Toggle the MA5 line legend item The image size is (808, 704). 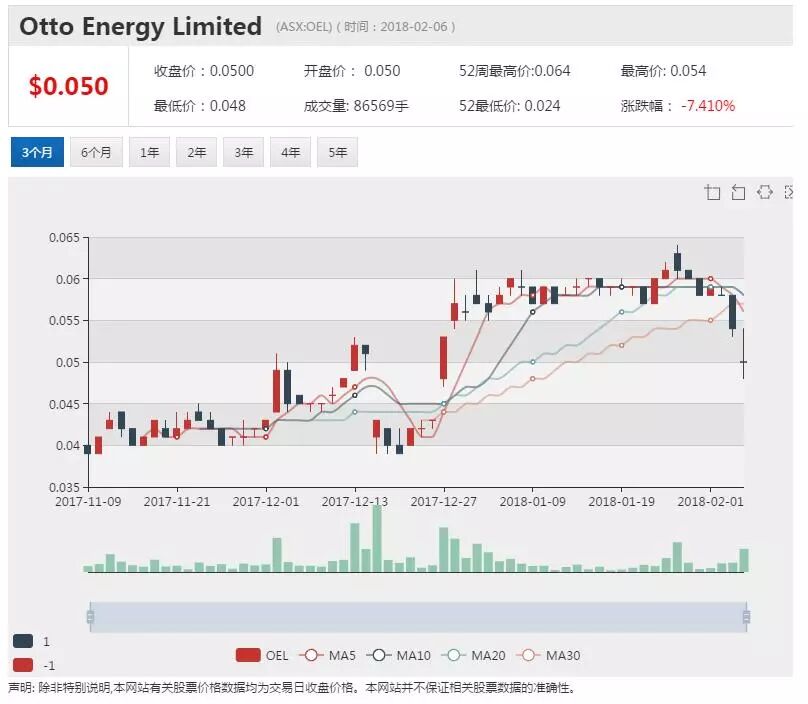pos(328,656)
